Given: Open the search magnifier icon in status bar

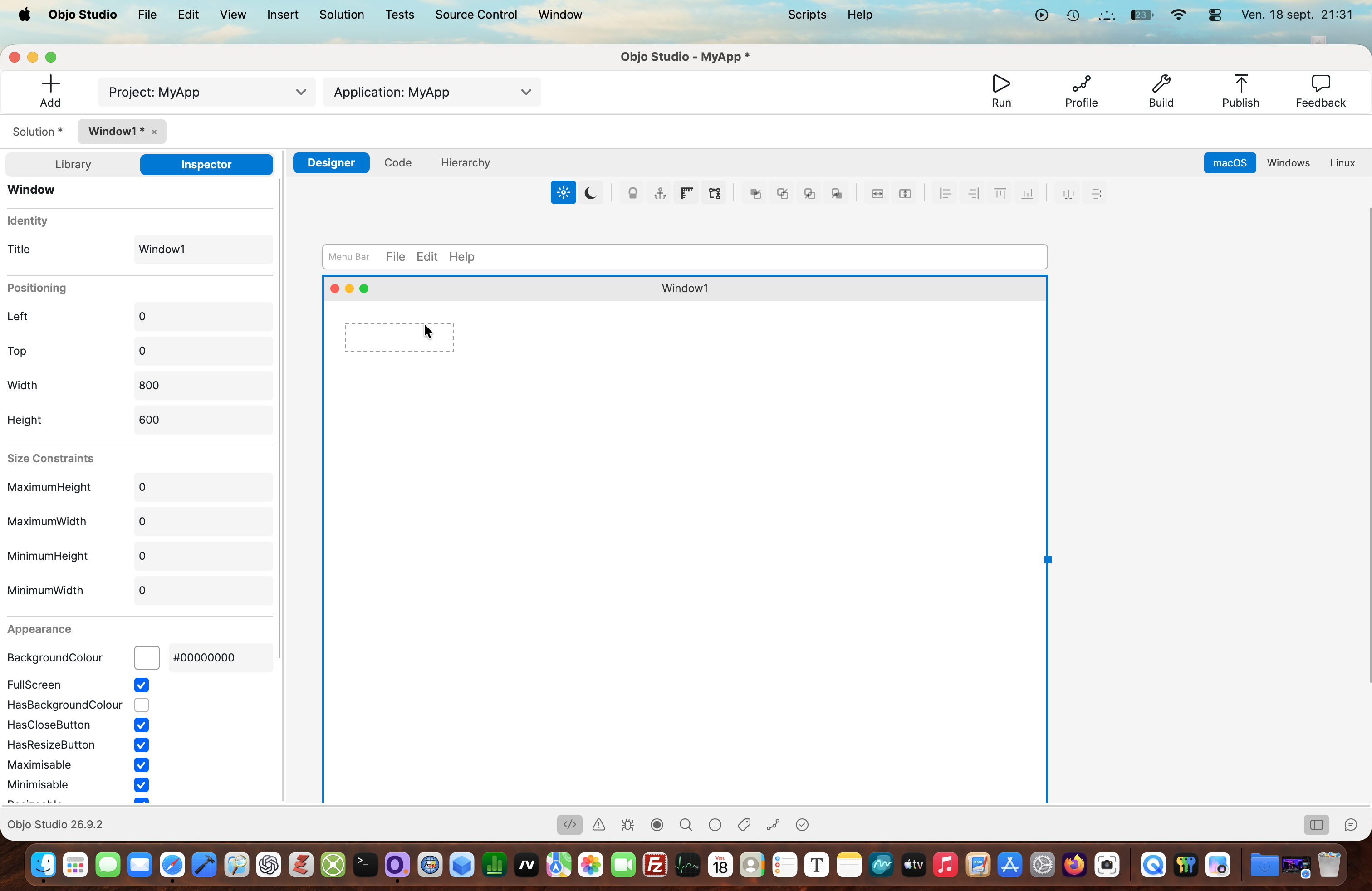Looking at the screenshot, I should [x=686, y=825].
